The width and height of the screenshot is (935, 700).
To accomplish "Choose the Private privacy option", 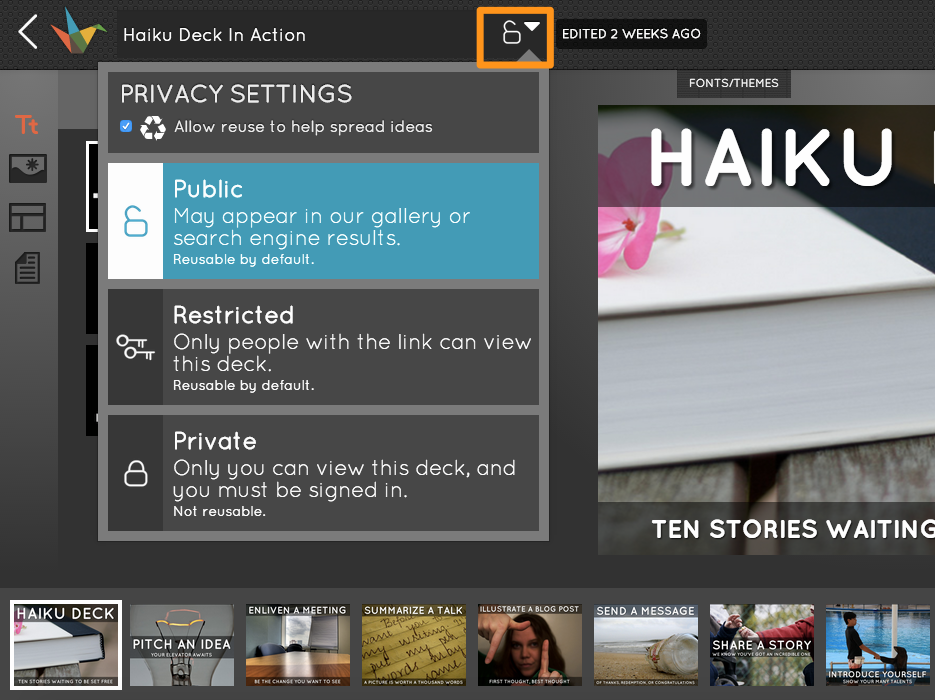I will click(323, 473).
